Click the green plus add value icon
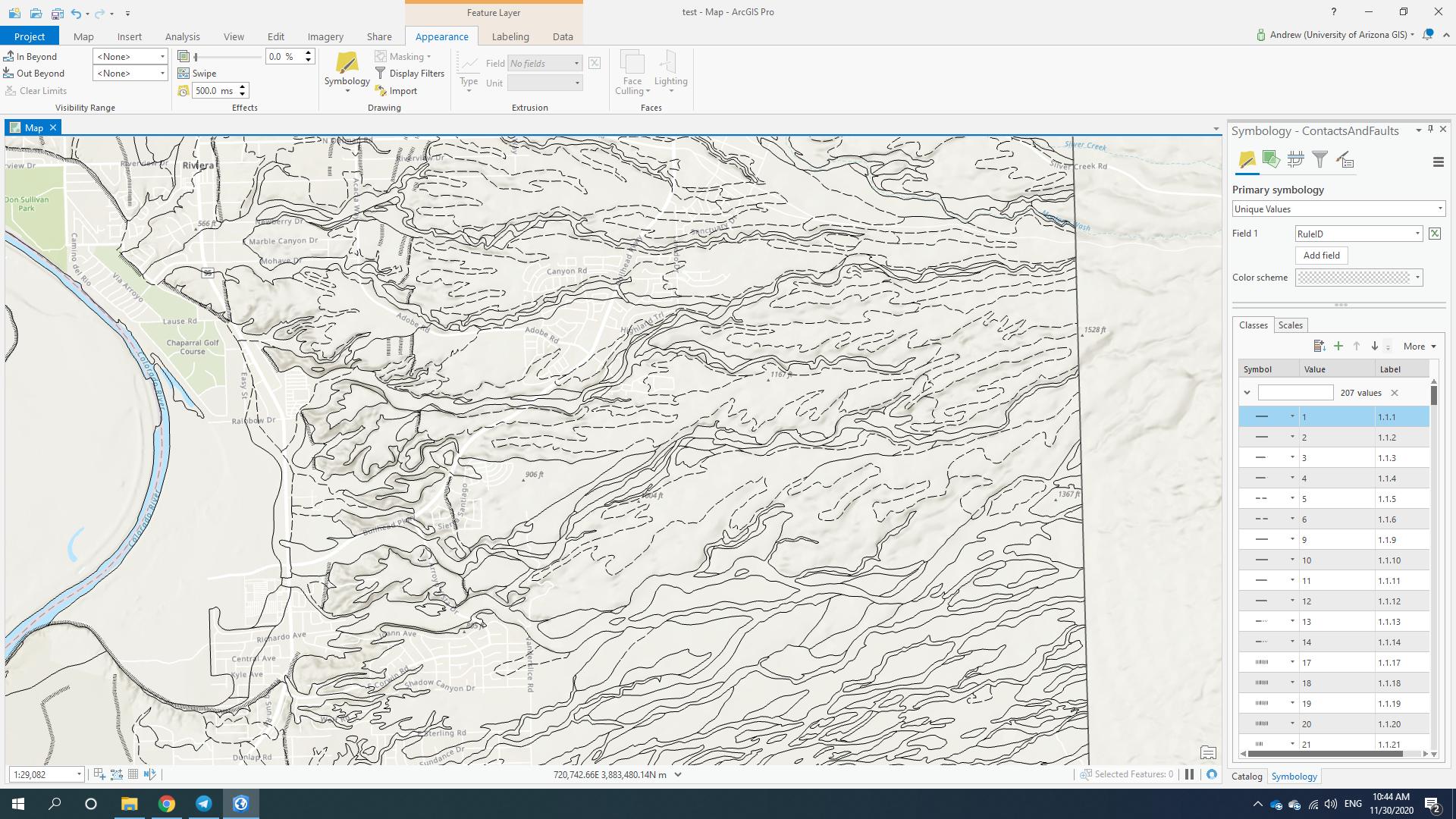The image size is (1456, 819). (1338, 347)
